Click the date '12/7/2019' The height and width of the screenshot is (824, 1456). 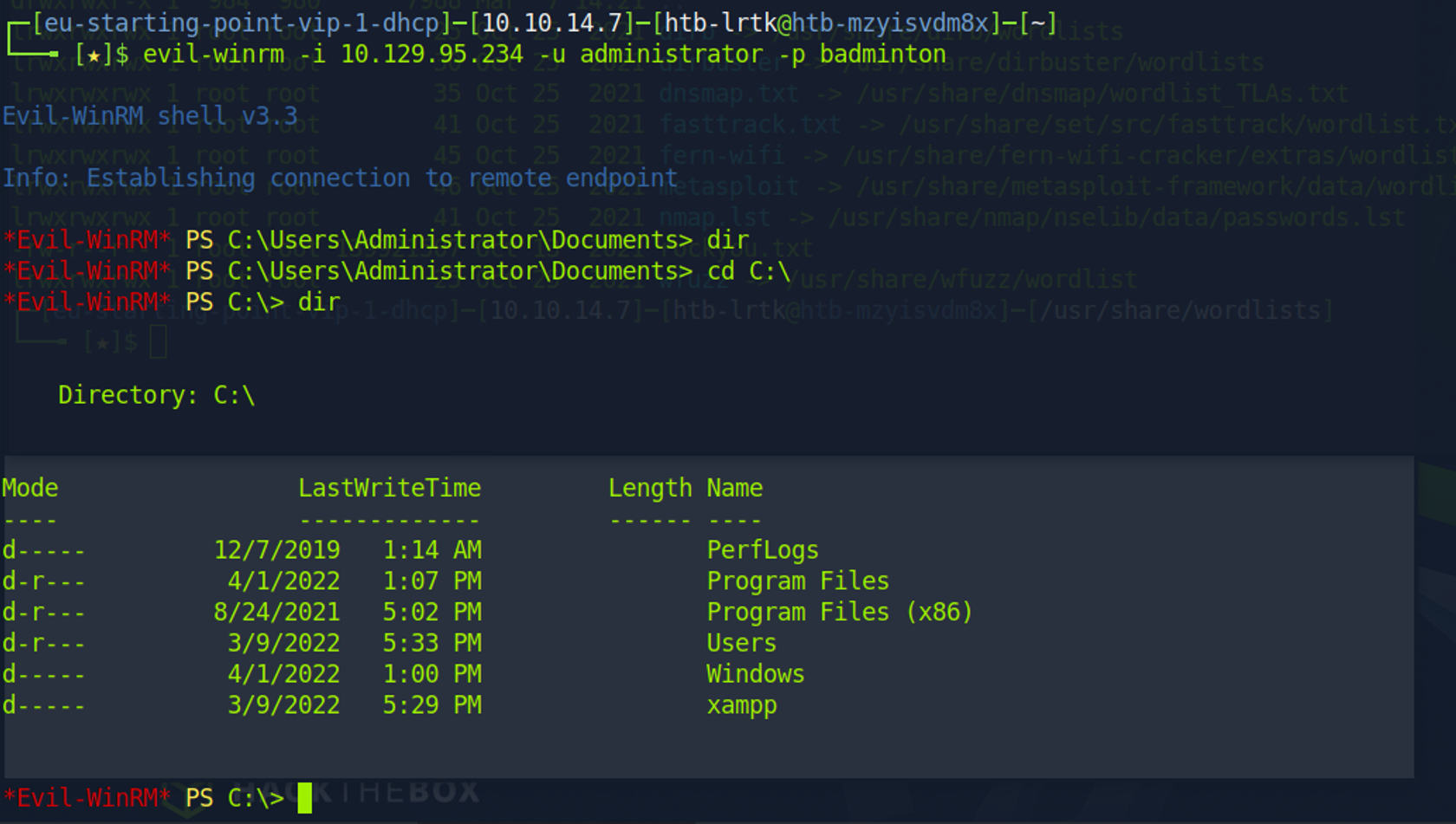click(277, 550)
